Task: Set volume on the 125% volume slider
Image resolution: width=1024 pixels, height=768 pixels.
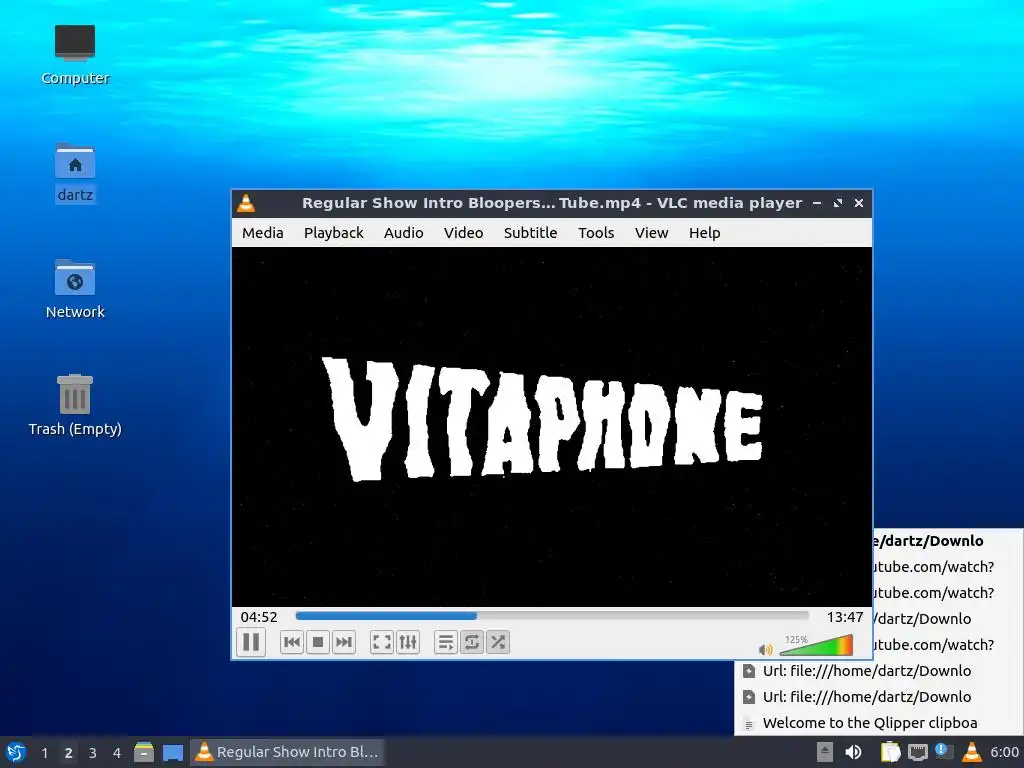Action: coord(816,645)
